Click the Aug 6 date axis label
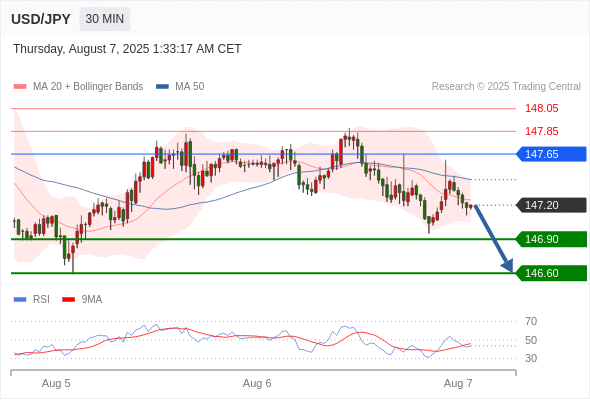 [257, 383]
